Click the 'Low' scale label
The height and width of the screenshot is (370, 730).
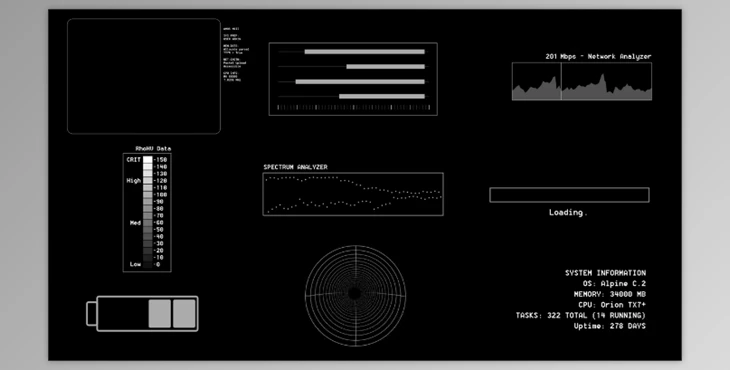pos(135,264)
